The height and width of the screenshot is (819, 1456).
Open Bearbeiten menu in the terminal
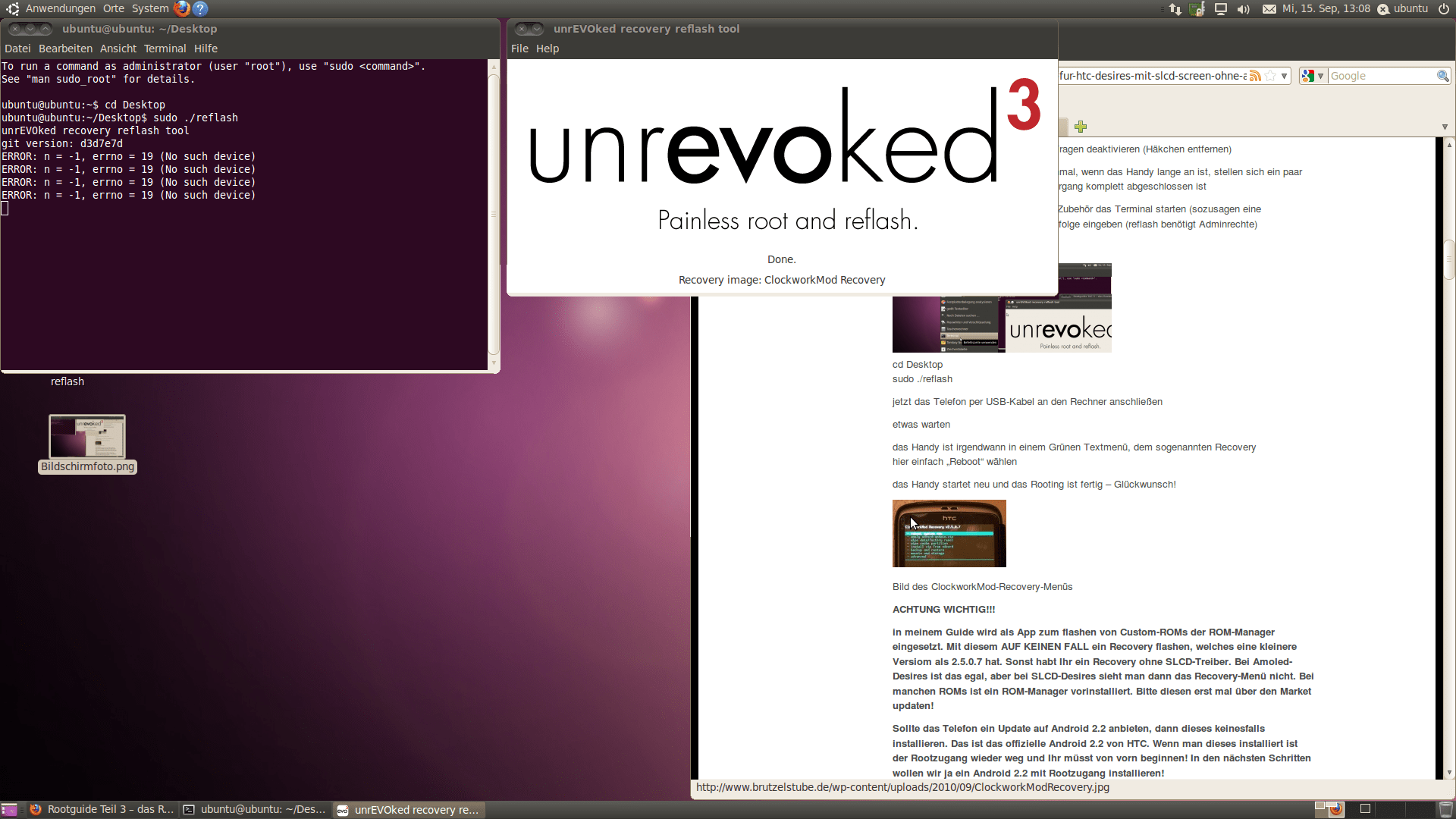tap(65, 49)
